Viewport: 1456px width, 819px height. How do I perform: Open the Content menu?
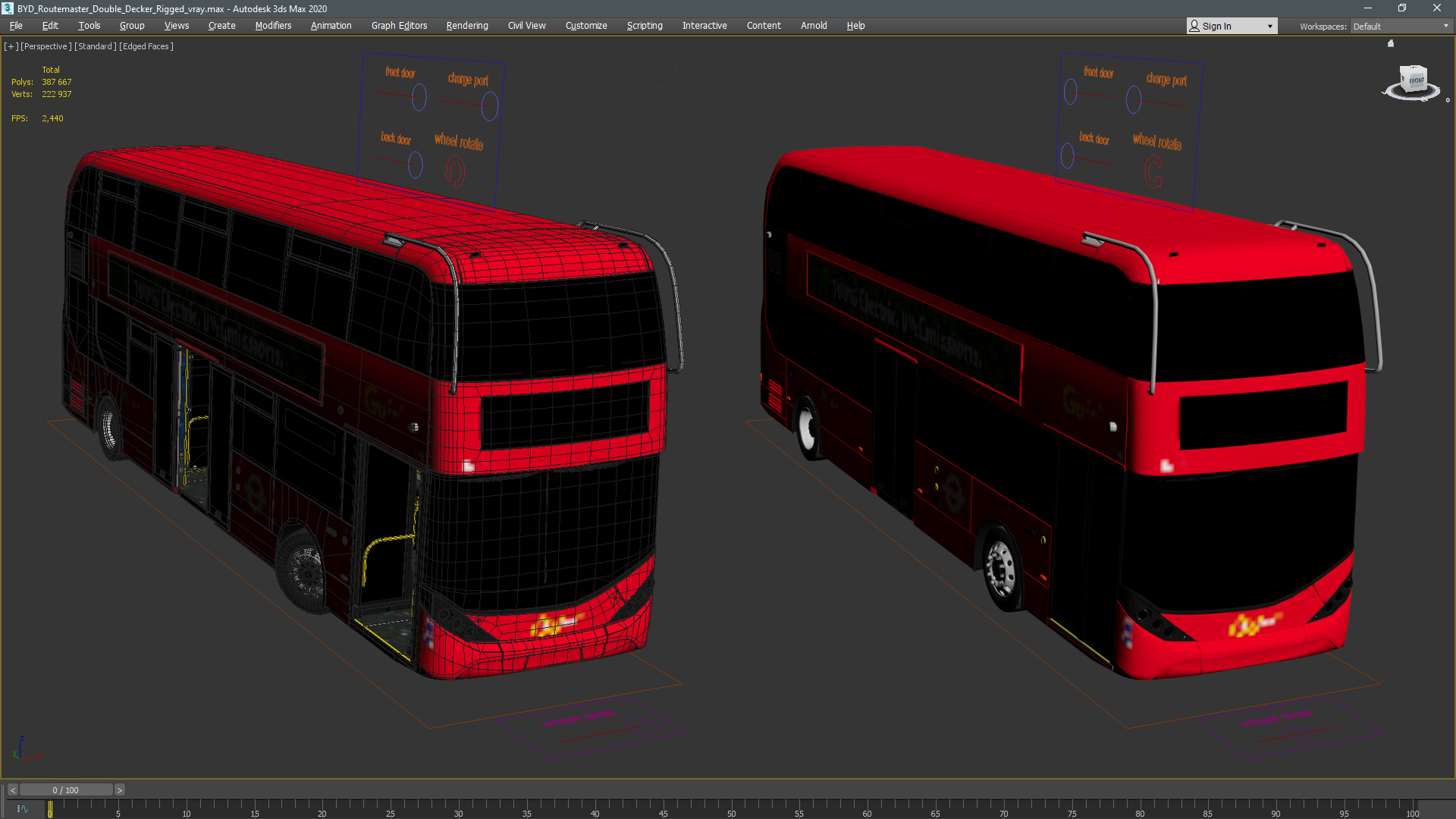[764, 26]
